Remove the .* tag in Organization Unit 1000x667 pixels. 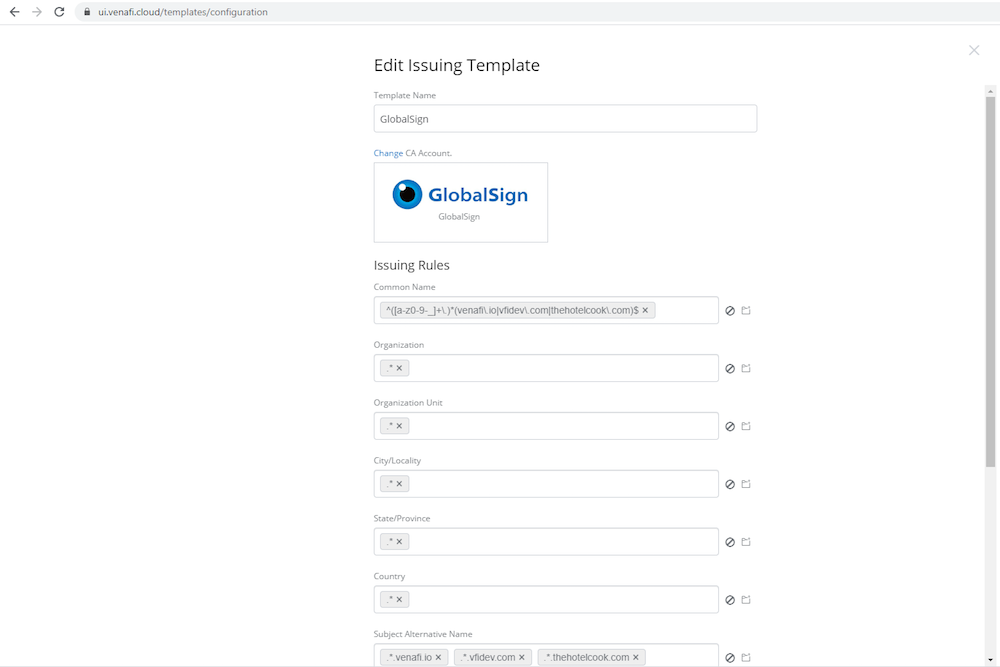(399, 426)
